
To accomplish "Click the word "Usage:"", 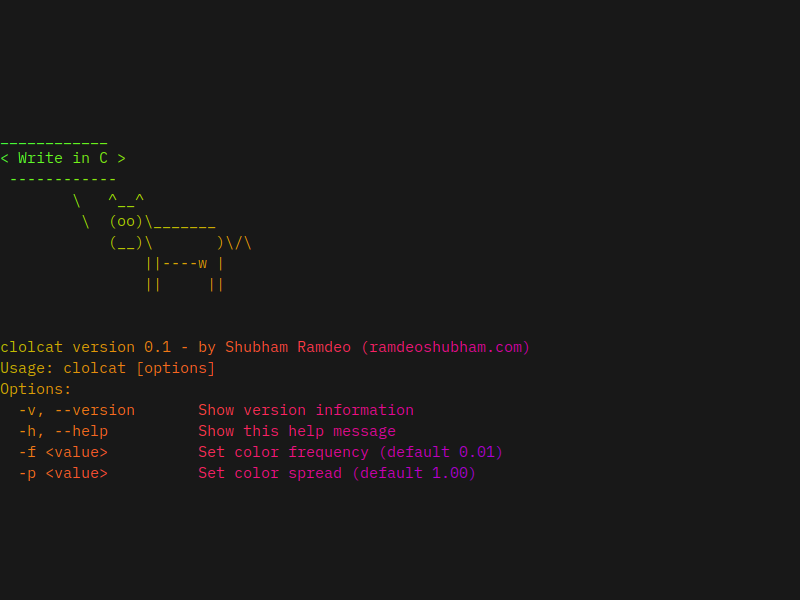I will [27, 368].
